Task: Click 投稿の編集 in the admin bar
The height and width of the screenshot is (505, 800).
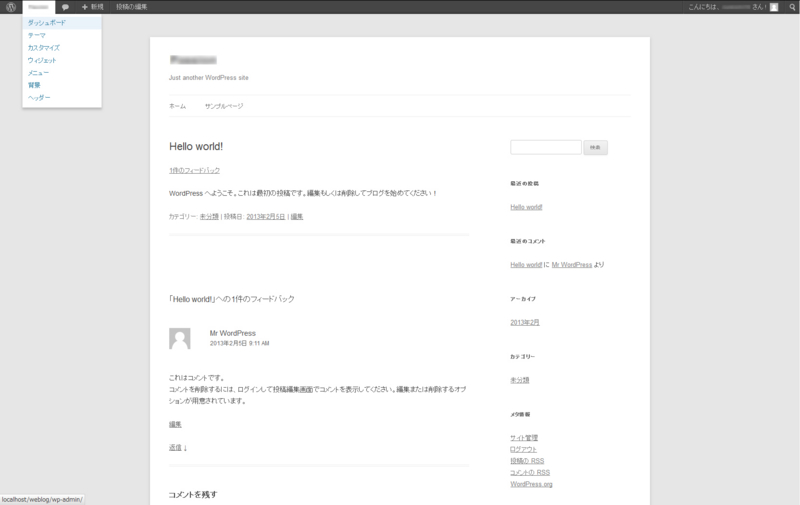Action: [132, 7]
